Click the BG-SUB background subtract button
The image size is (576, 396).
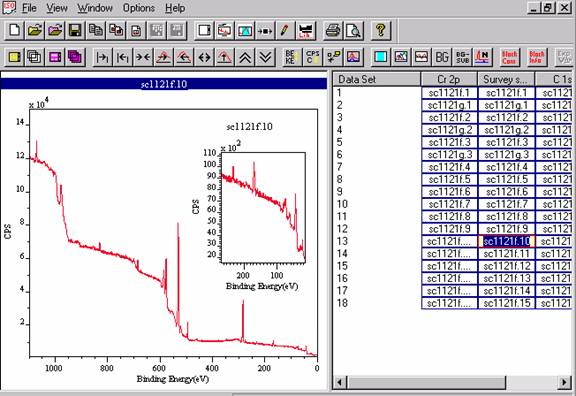[x=462, y=57]
